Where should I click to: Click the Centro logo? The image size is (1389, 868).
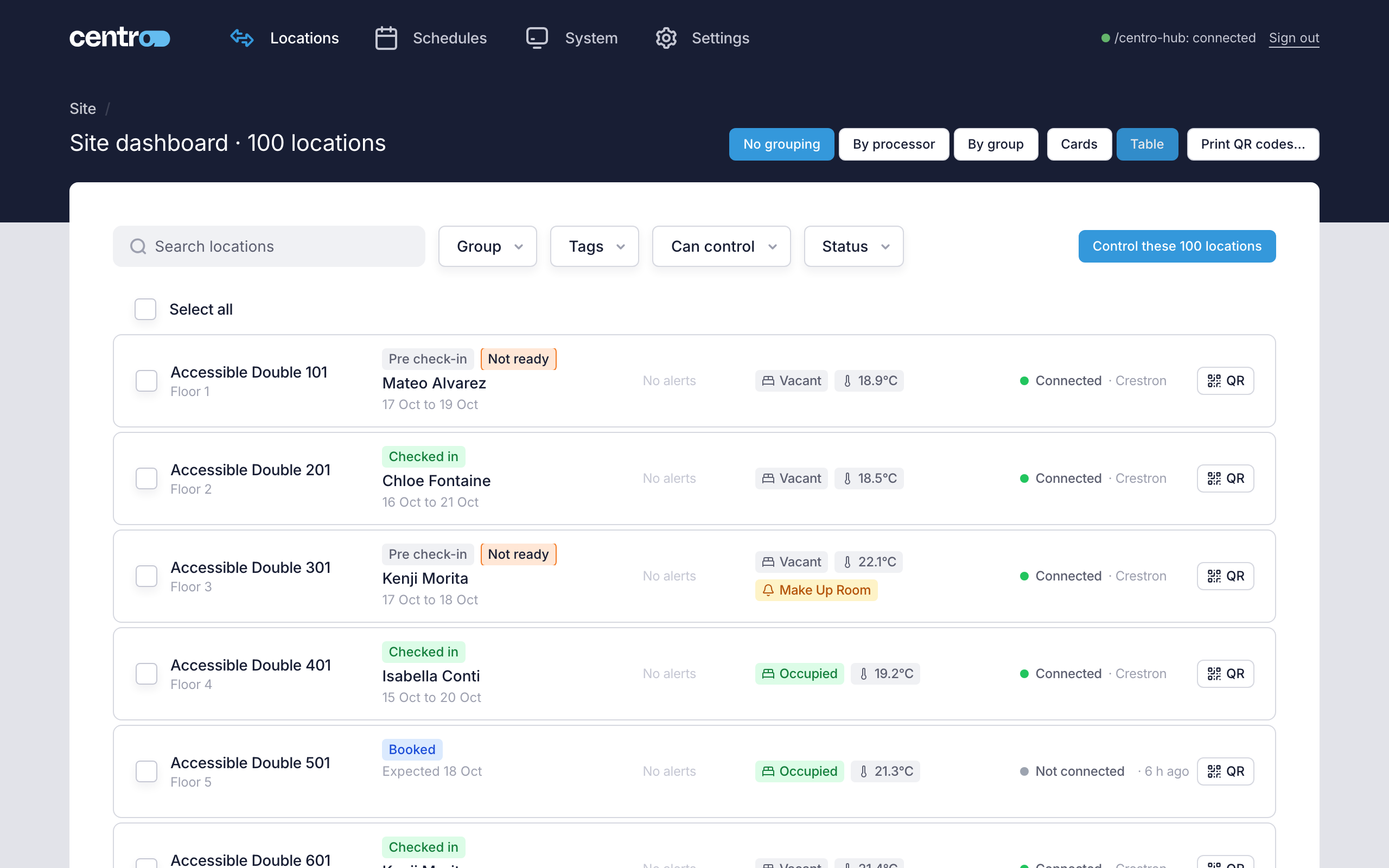(119, 38)
